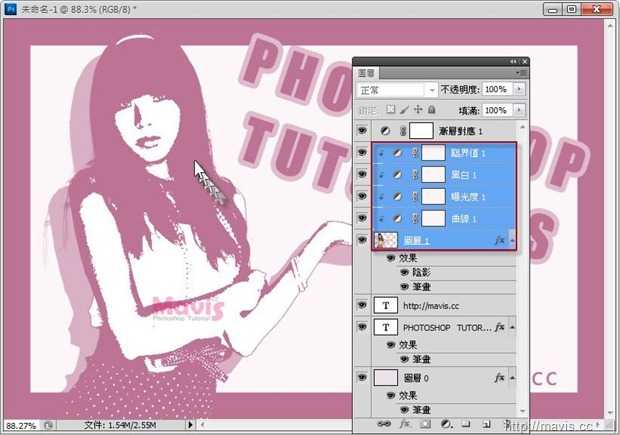Click color thumbnail of 圖層 0 layer
This screenshot has height=435, width=620.
386,378
